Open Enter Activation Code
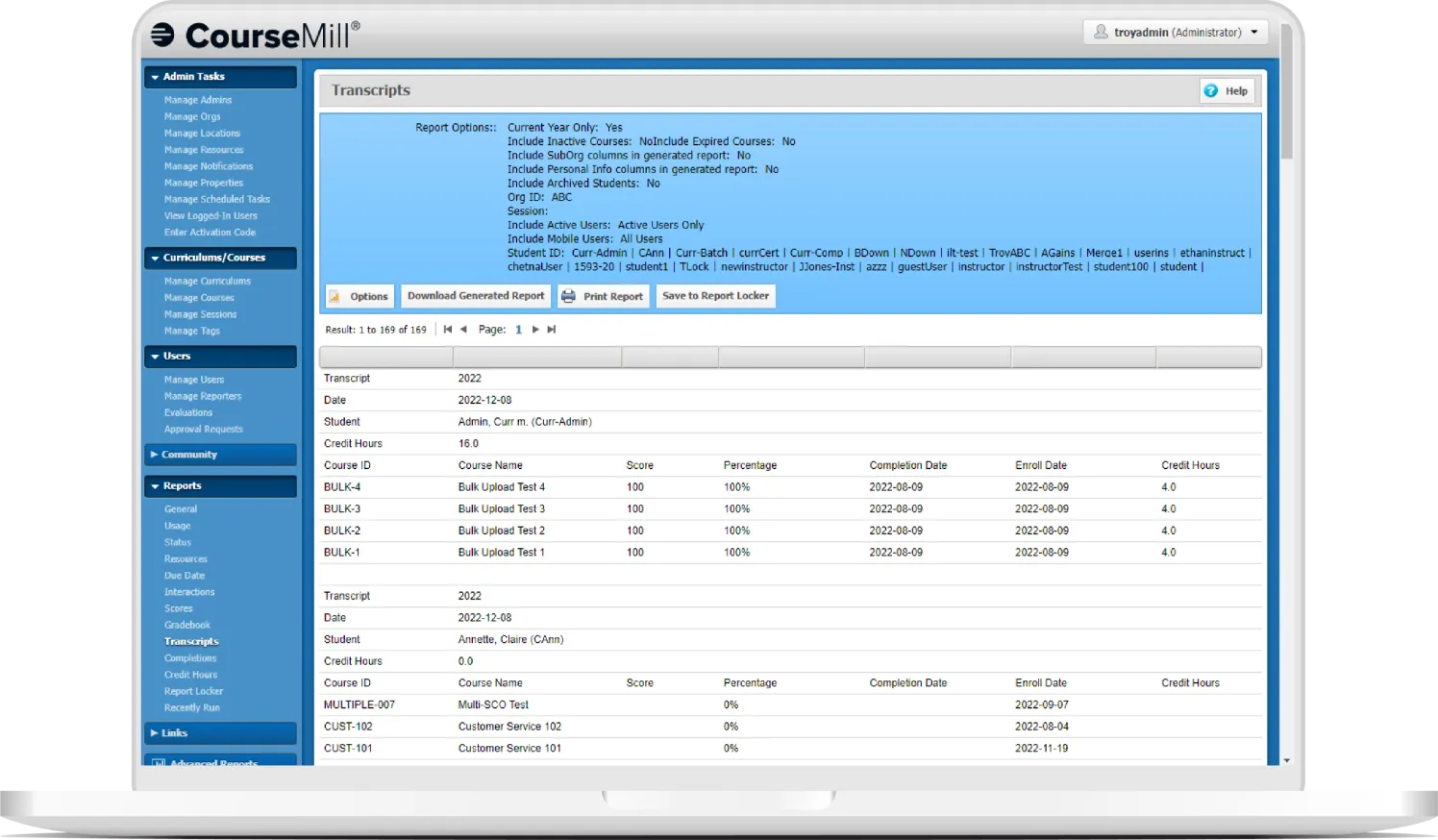 [x=210, y=233]
